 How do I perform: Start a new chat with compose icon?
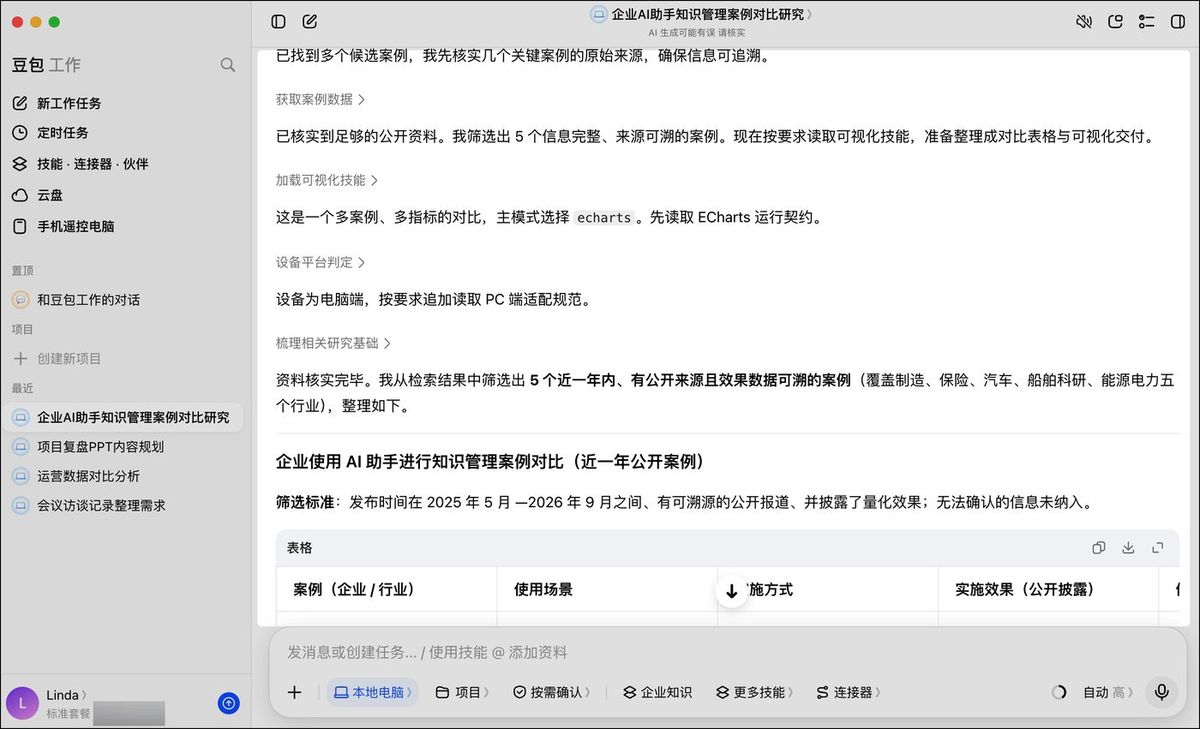coord(310,21)
